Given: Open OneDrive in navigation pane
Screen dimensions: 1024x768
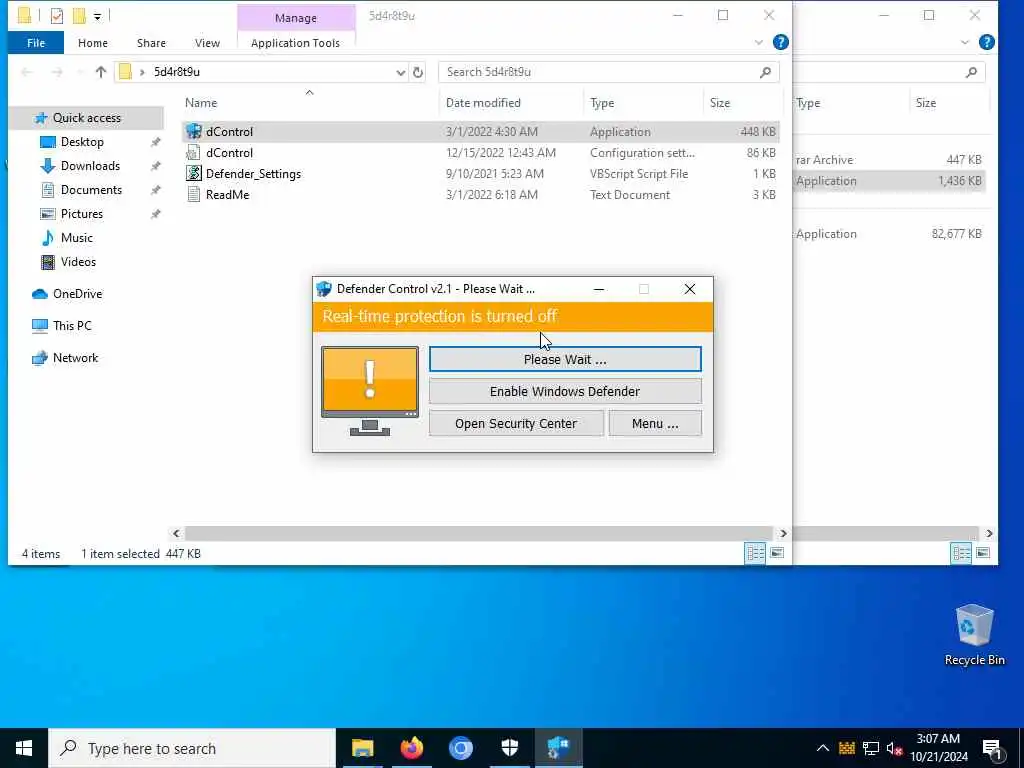Looking at the screenshot, I should (x=77, y=294).
